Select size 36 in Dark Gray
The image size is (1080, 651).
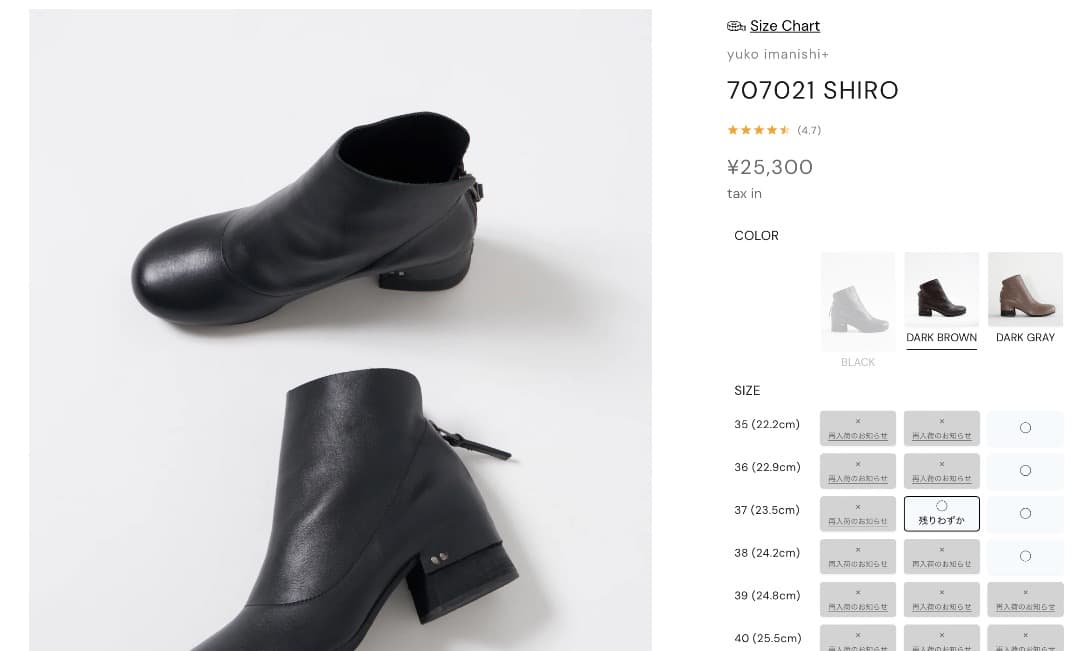point(1025,471)
